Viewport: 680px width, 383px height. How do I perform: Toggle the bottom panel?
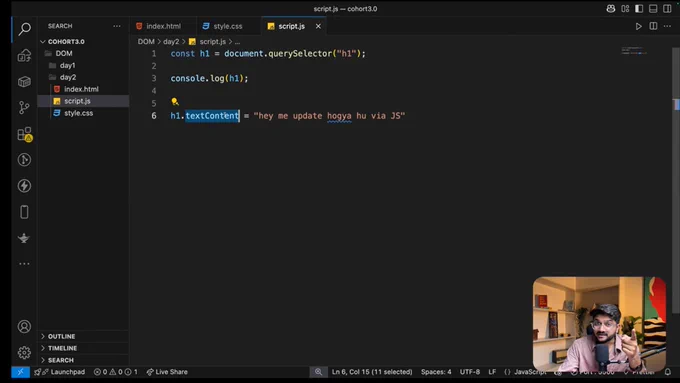click(x=653, y=9)
